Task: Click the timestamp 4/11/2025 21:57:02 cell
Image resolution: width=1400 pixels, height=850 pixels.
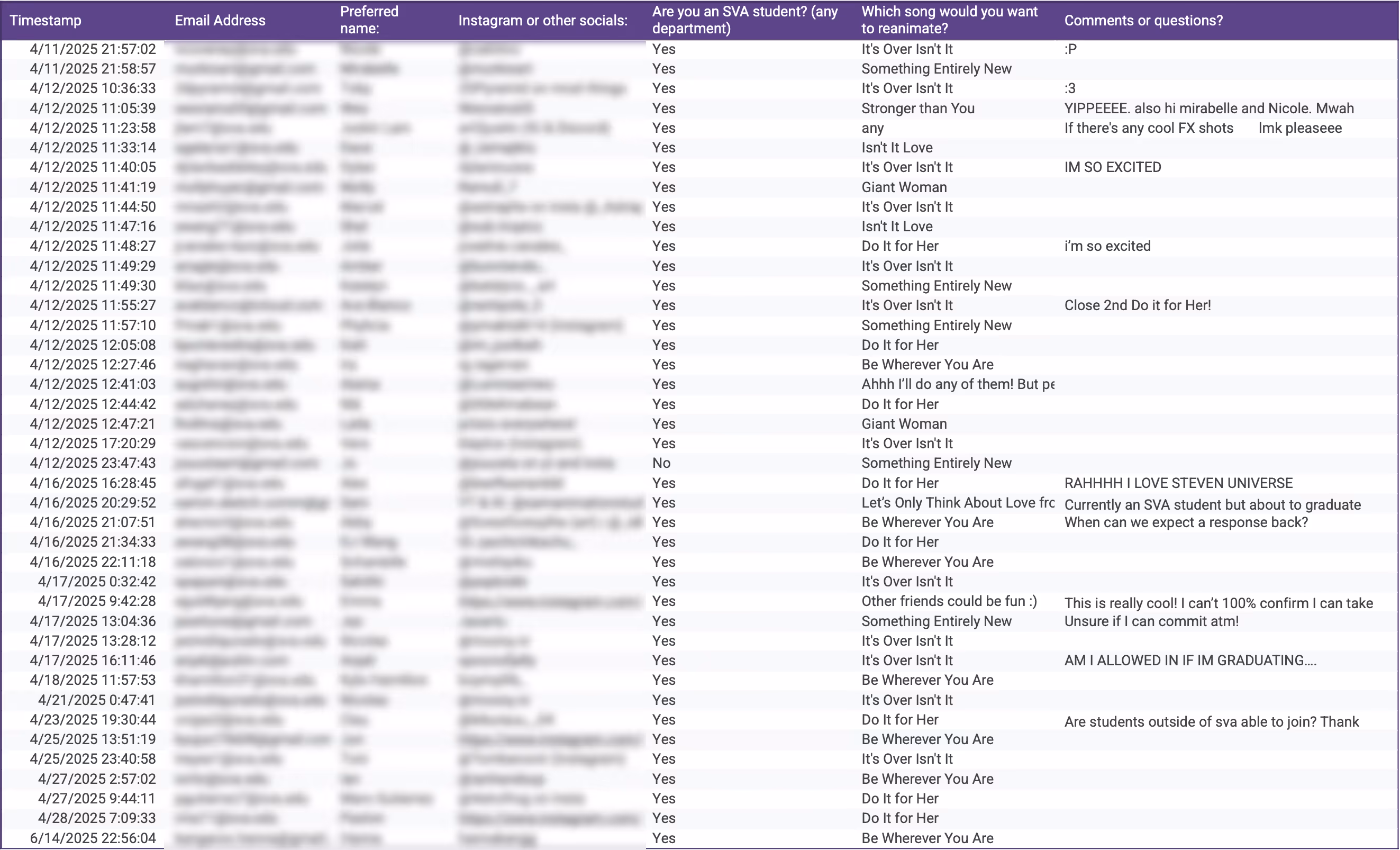Action: pyautogui.click(x=93, y=49)
